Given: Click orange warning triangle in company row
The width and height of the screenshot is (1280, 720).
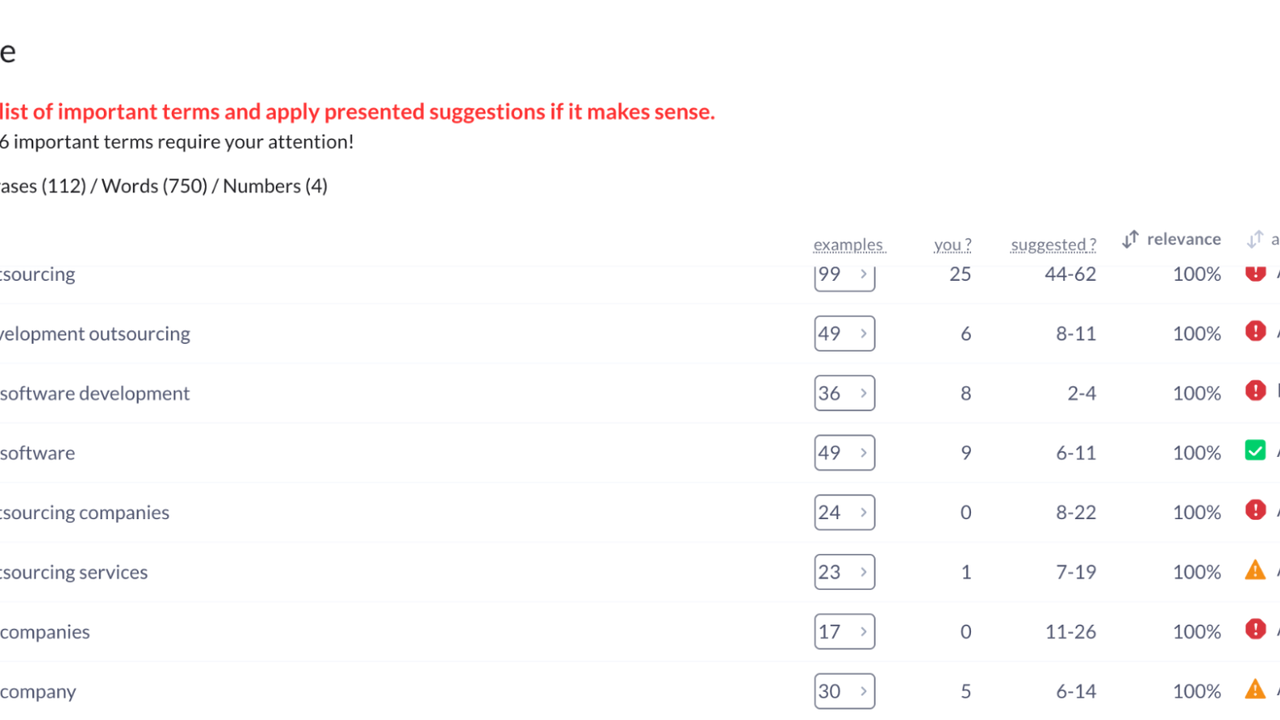Looking at the screenshot, I should tap(1255, 689).
